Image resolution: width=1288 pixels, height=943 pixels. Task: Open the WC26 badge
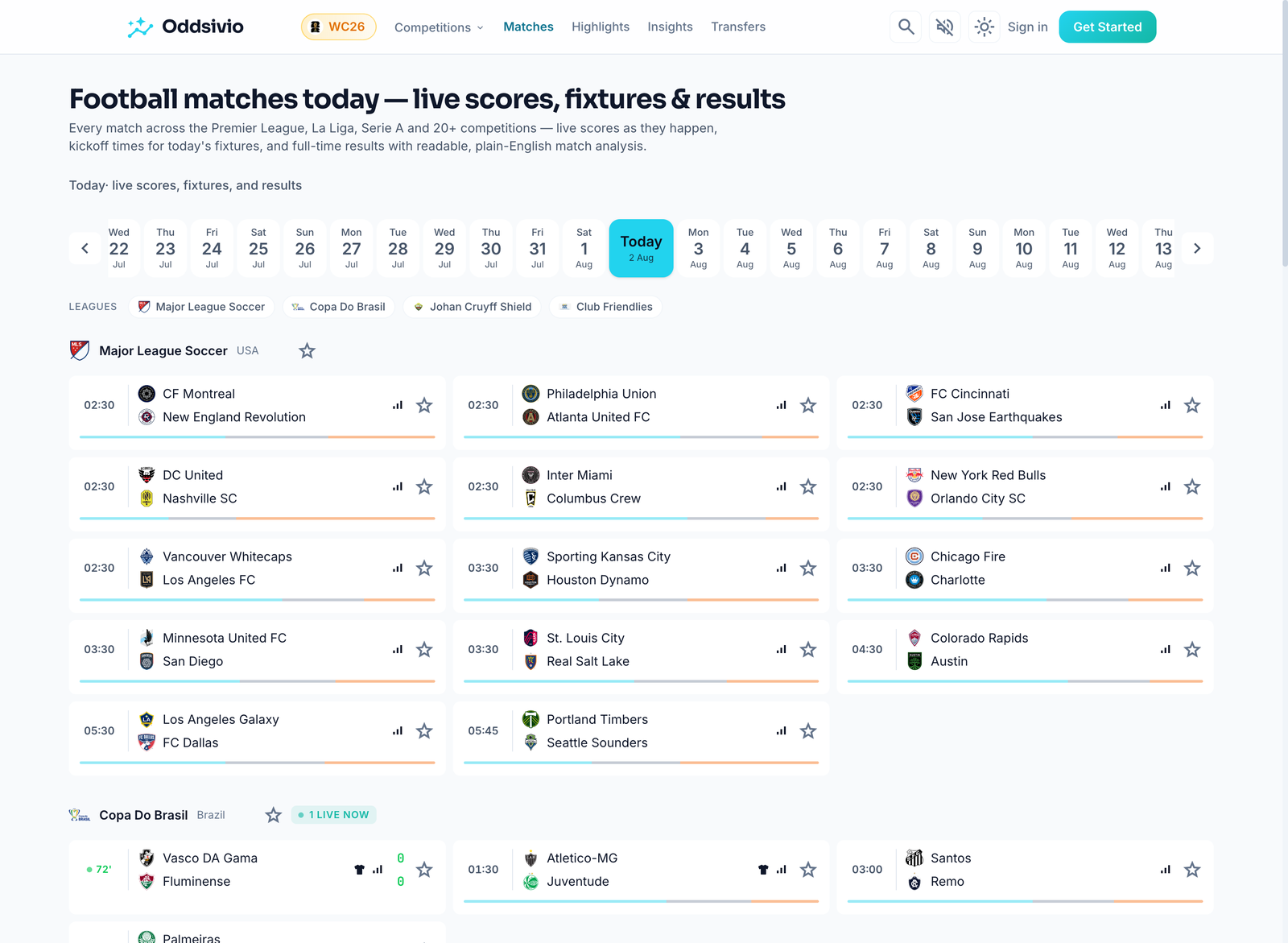[x=338, y=27]
